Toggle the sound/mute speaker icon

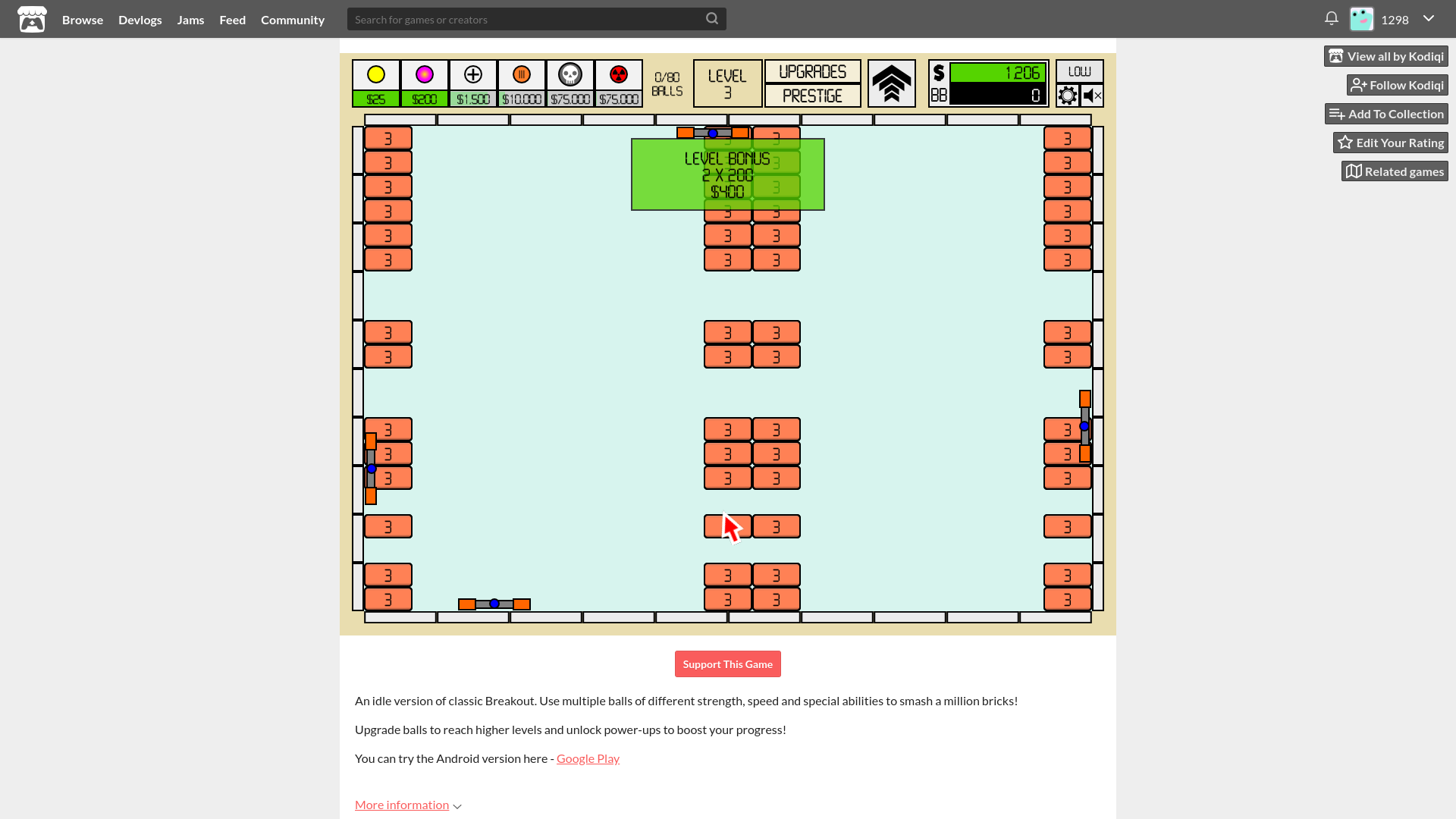(1091, 95)
